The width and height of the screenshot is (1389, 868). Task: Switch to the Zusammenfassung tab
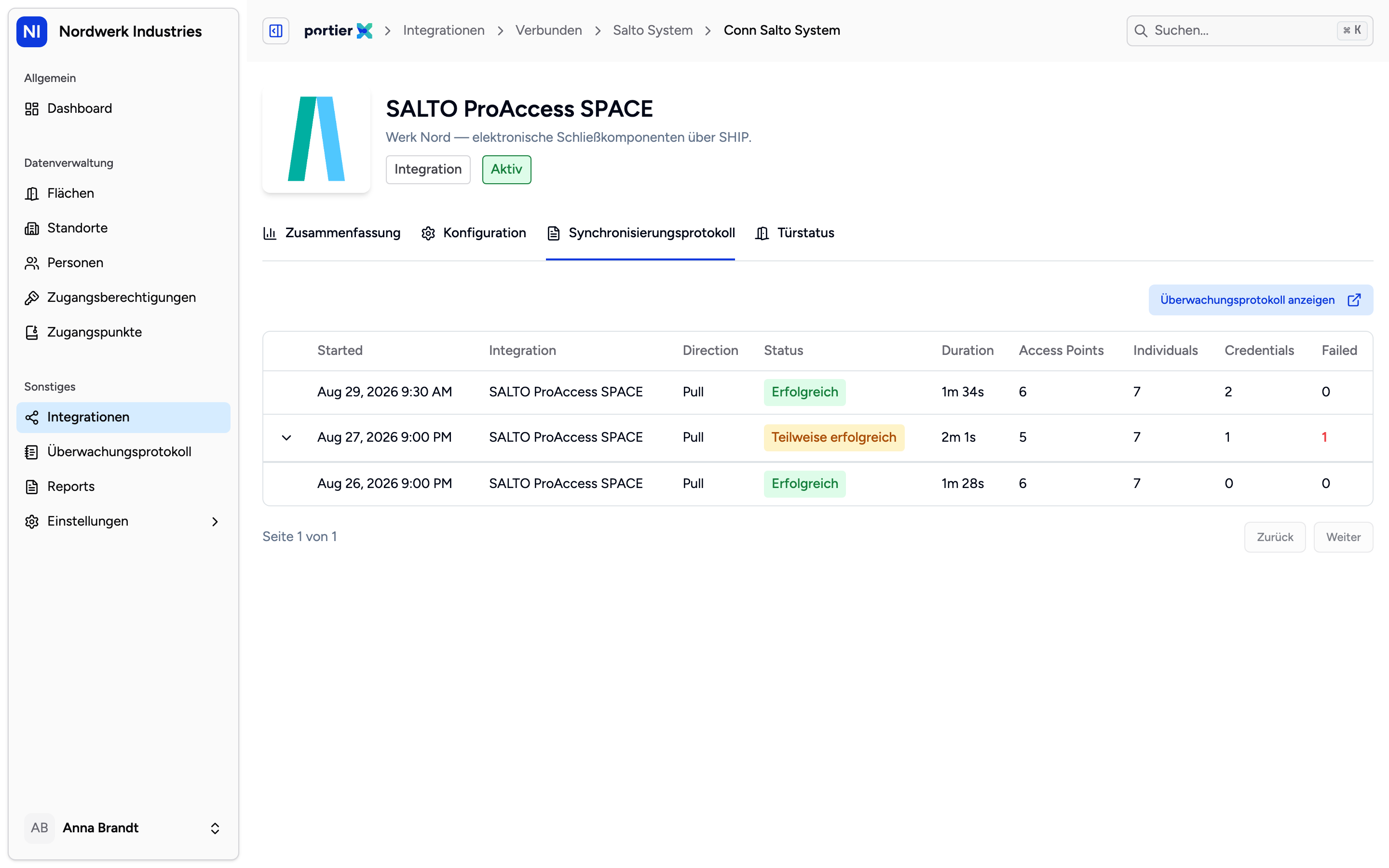tap(332, 233)
